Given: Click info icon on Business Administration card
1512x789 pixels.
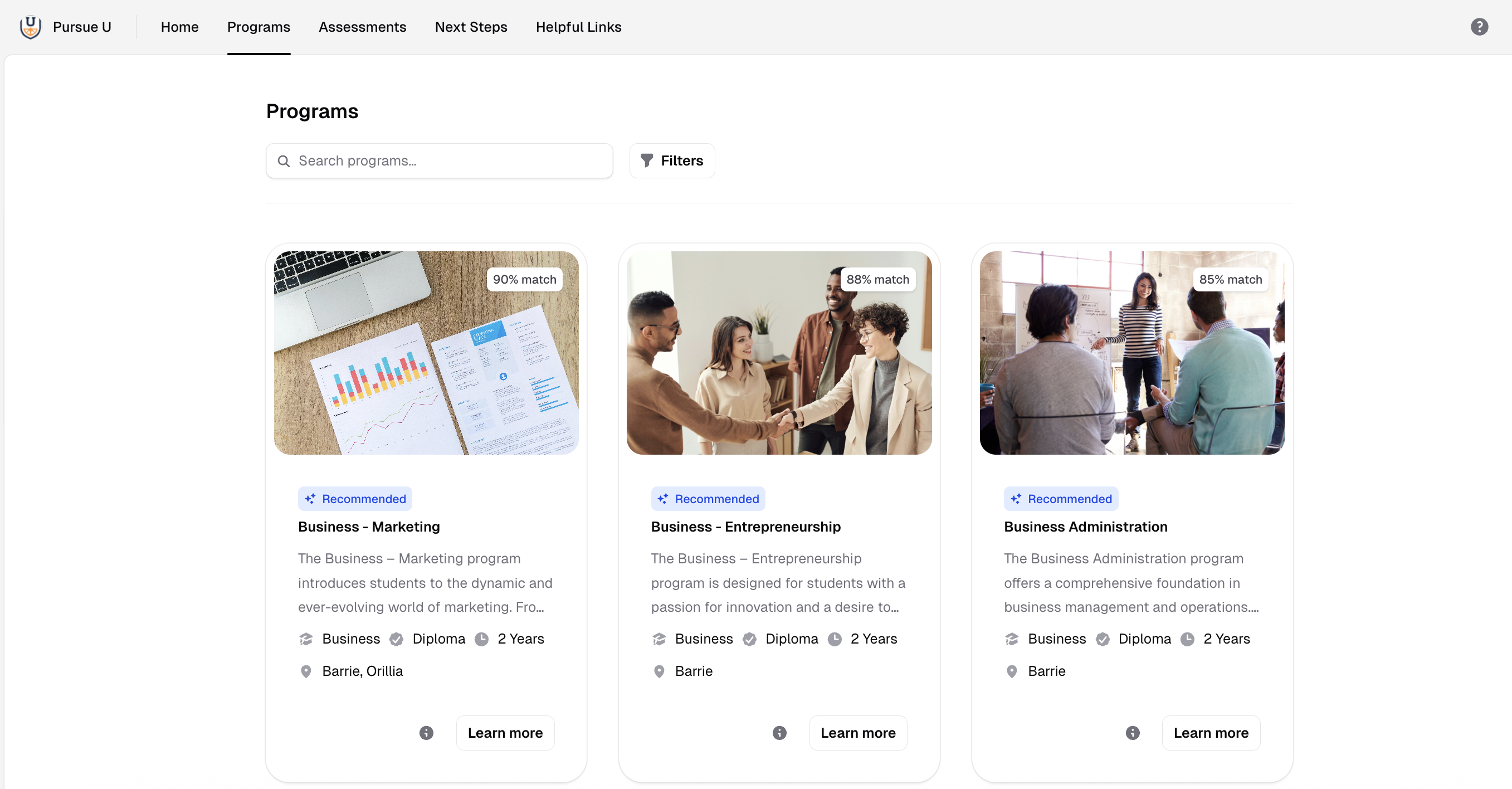Looking at the screenshot, I should tap(1132, 733).
